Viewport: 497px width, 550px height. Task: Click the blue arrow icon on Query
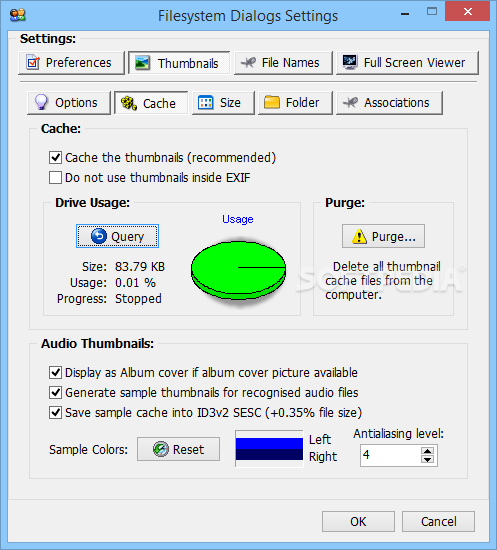pyautogui.click(x=99, y=236)
